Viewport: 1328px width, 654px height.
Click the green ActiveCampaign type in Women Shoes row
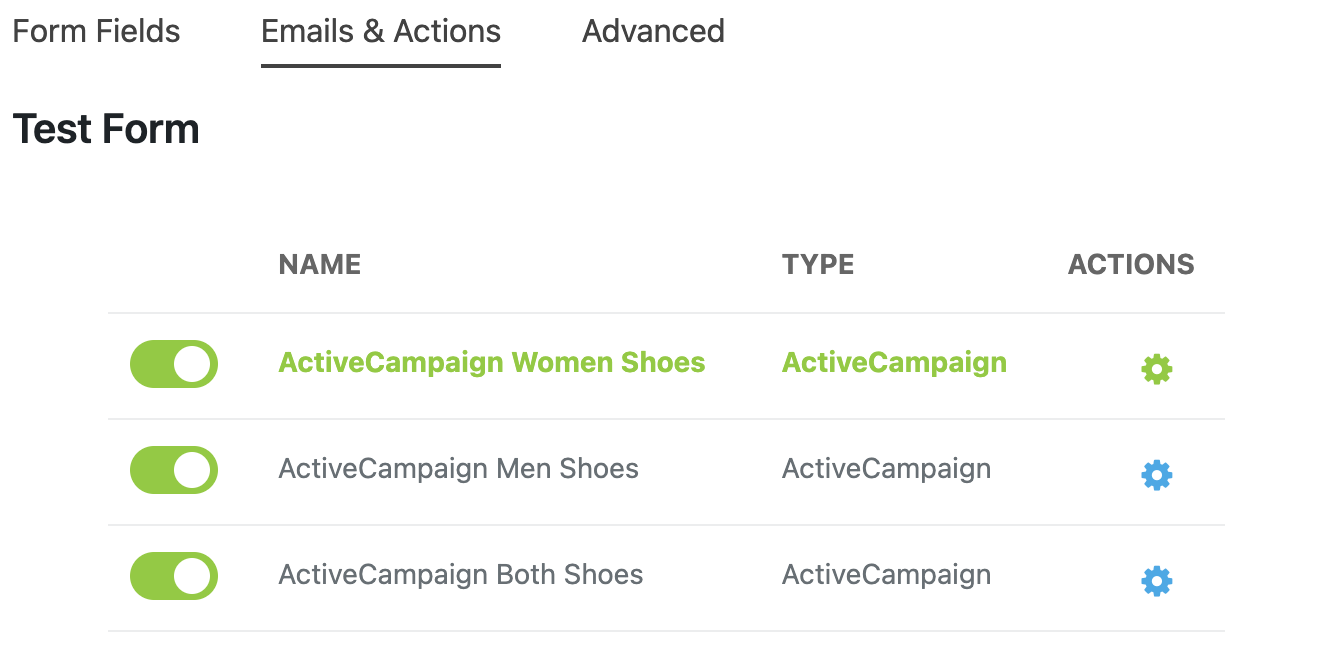click(x=894, y=362)
